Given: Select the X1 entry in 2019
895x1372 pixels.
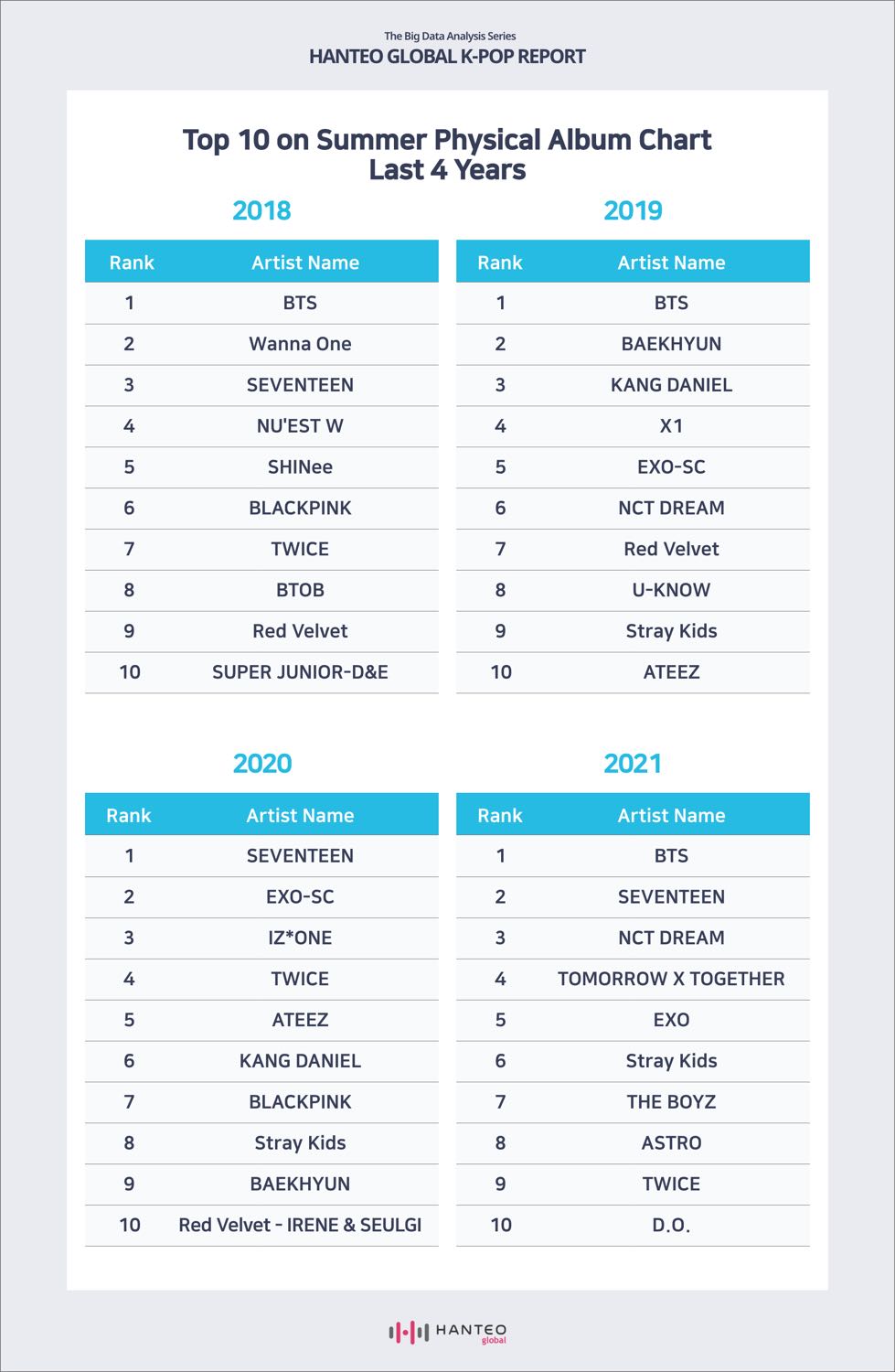Looking at the screenshot, I should point(671,426).
